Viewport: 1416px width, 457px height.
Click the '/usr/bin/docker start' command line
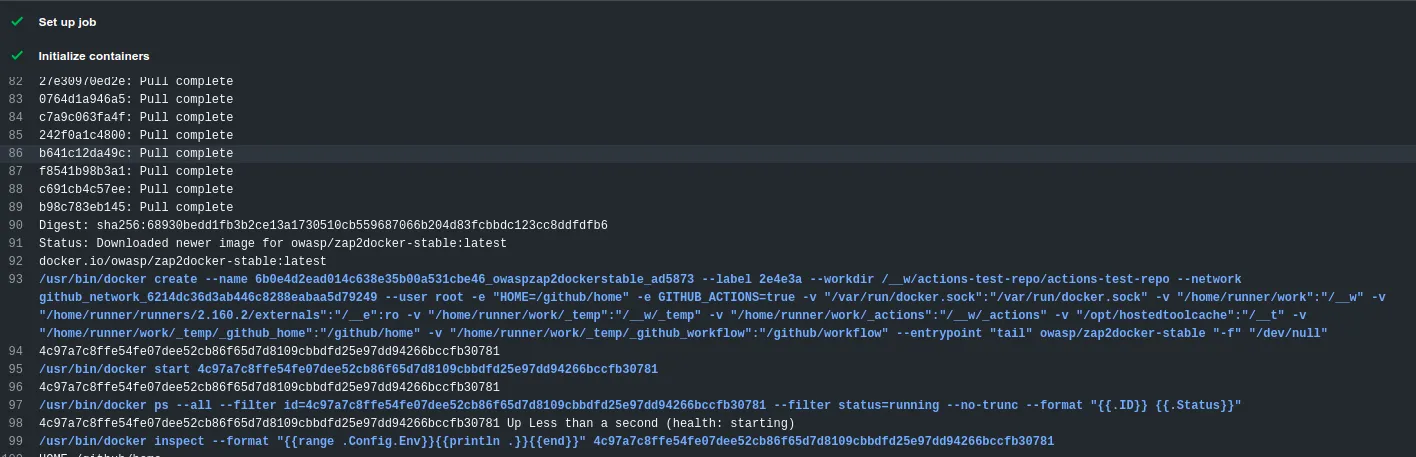click(x=348, y=369)
